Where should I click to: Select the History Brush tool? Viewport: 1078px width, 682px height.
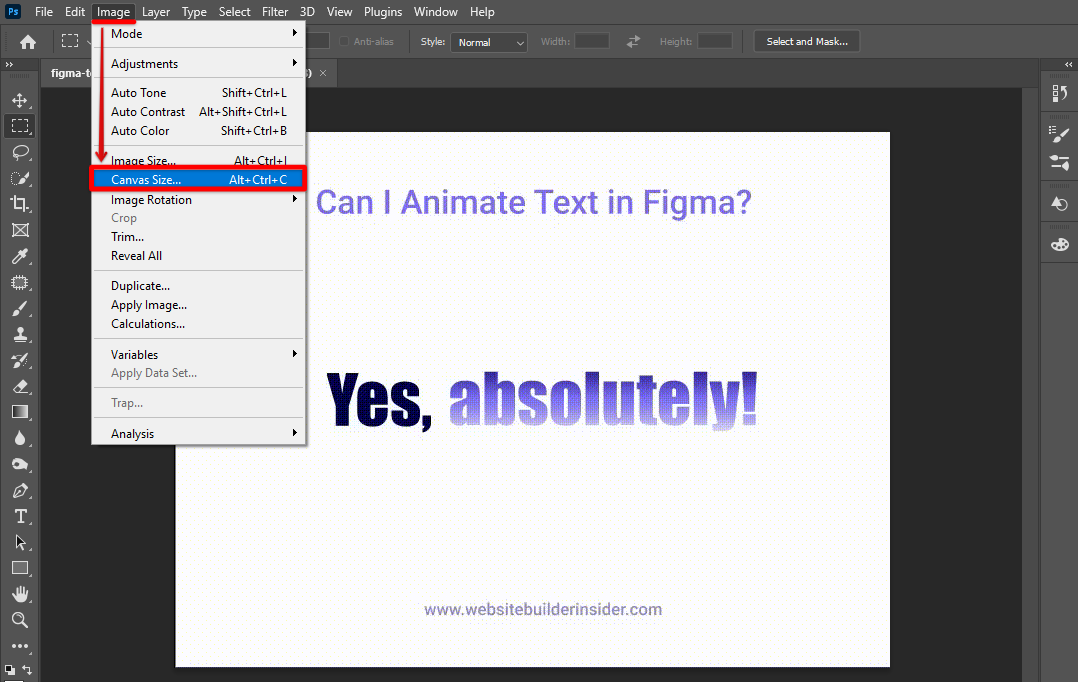20,360
